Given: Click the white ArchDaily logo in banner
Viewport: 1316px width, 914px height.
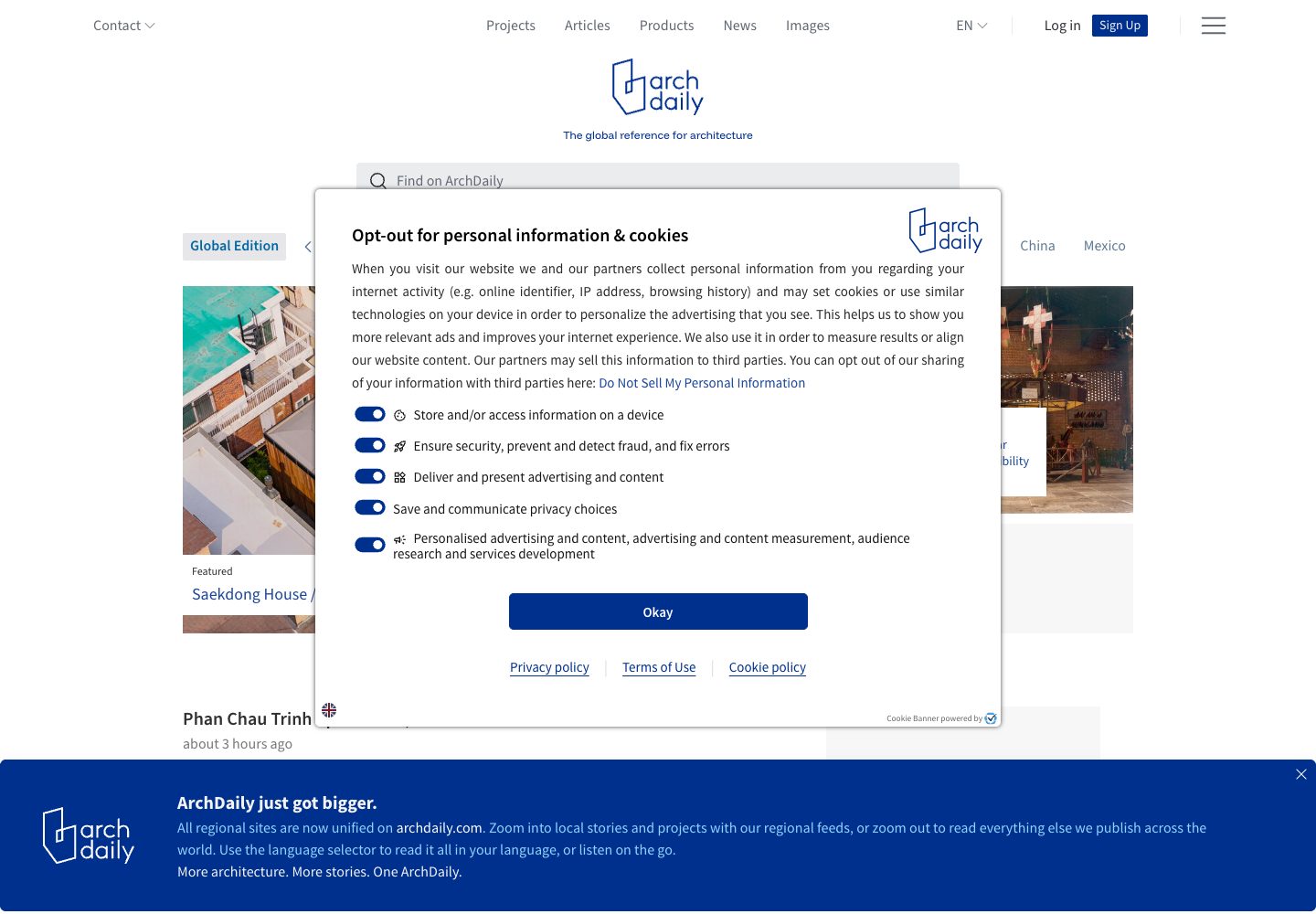Looking at the screenshot, I should tap(89, 835).
